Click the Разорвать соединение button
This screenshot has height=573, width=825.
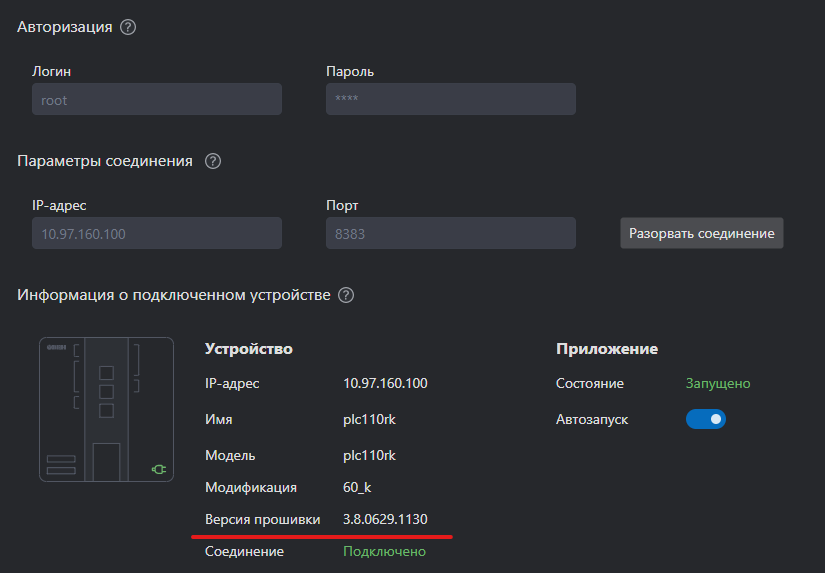click(701, 233)
